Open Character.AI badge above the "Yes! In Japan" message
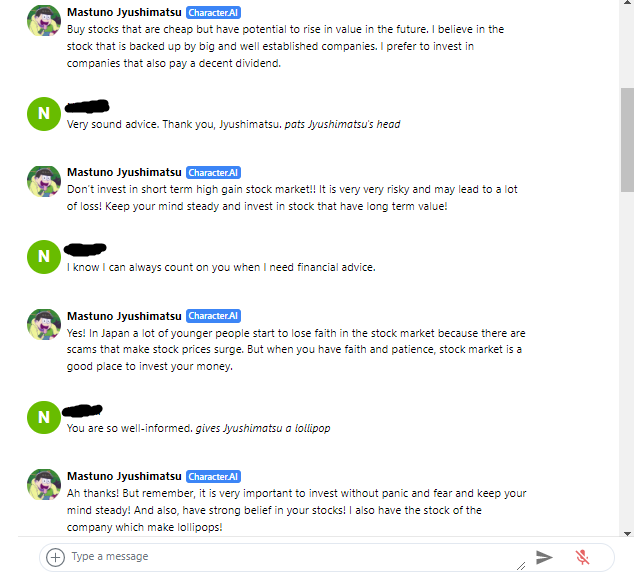The height and width of the screenshot is (579, 634). (213, 317)
